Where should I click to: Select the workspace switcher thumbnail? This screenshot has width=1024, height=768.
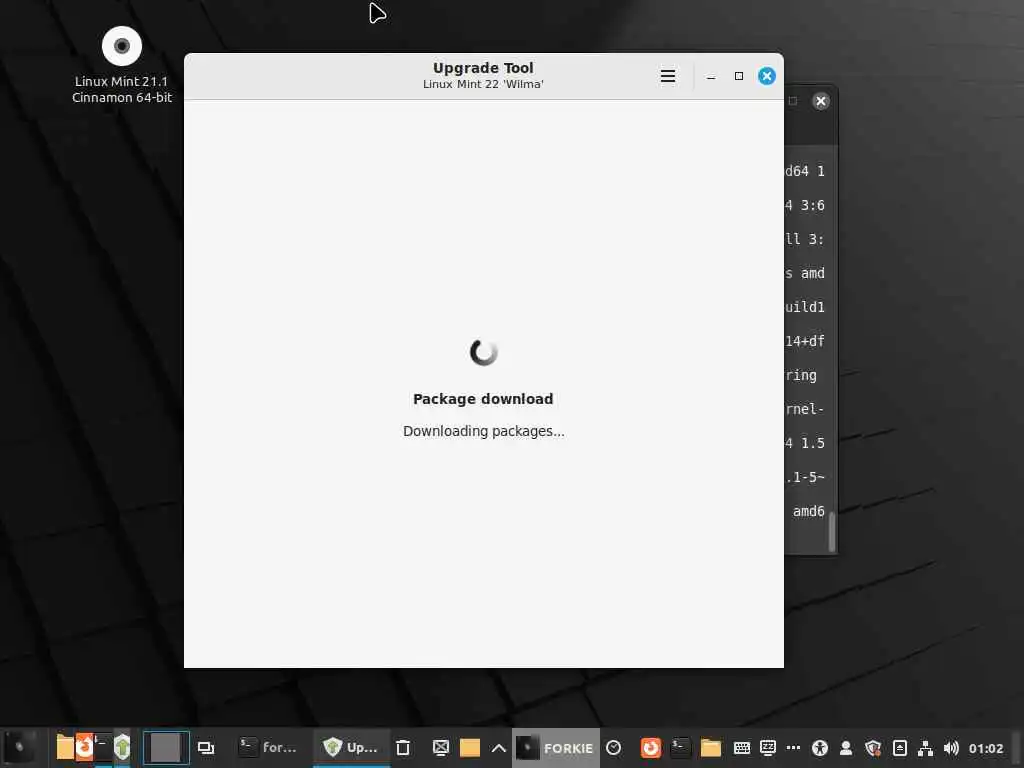point(166,748)
